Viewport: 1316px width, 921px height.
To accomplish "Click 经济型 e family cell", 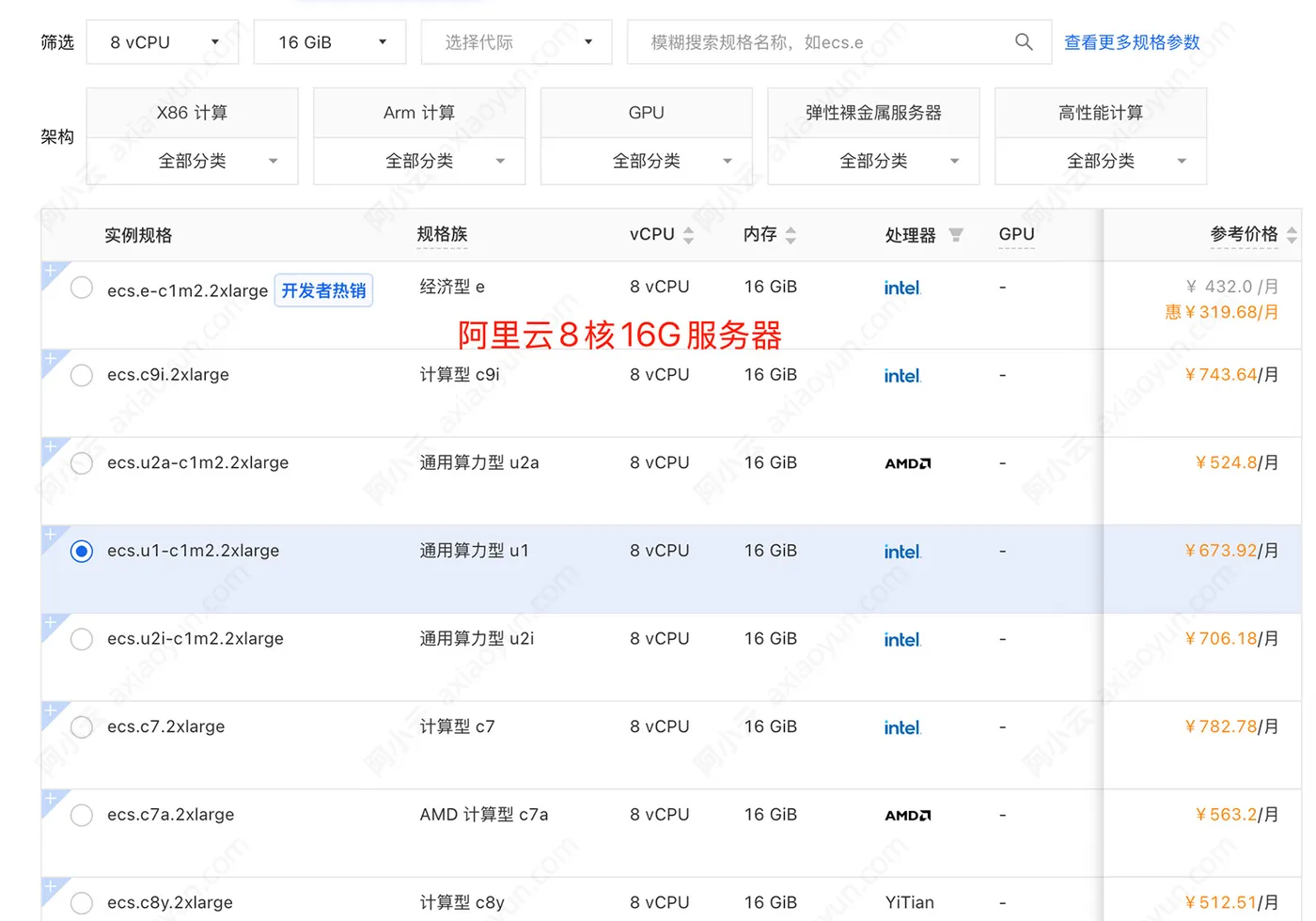I will [452, 287].
